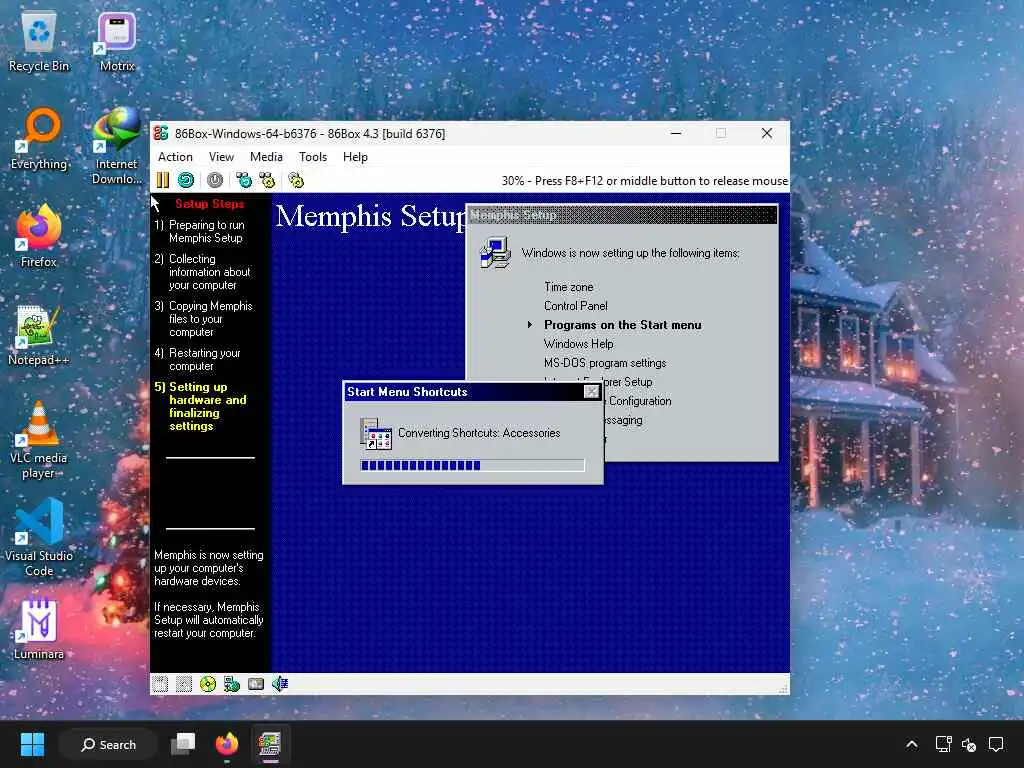Viewport: 1024px width, 768px height.
Task: Click the computer icon in Memphis Setup dialog
Action: pyautogui.click(x=495, y=253)
